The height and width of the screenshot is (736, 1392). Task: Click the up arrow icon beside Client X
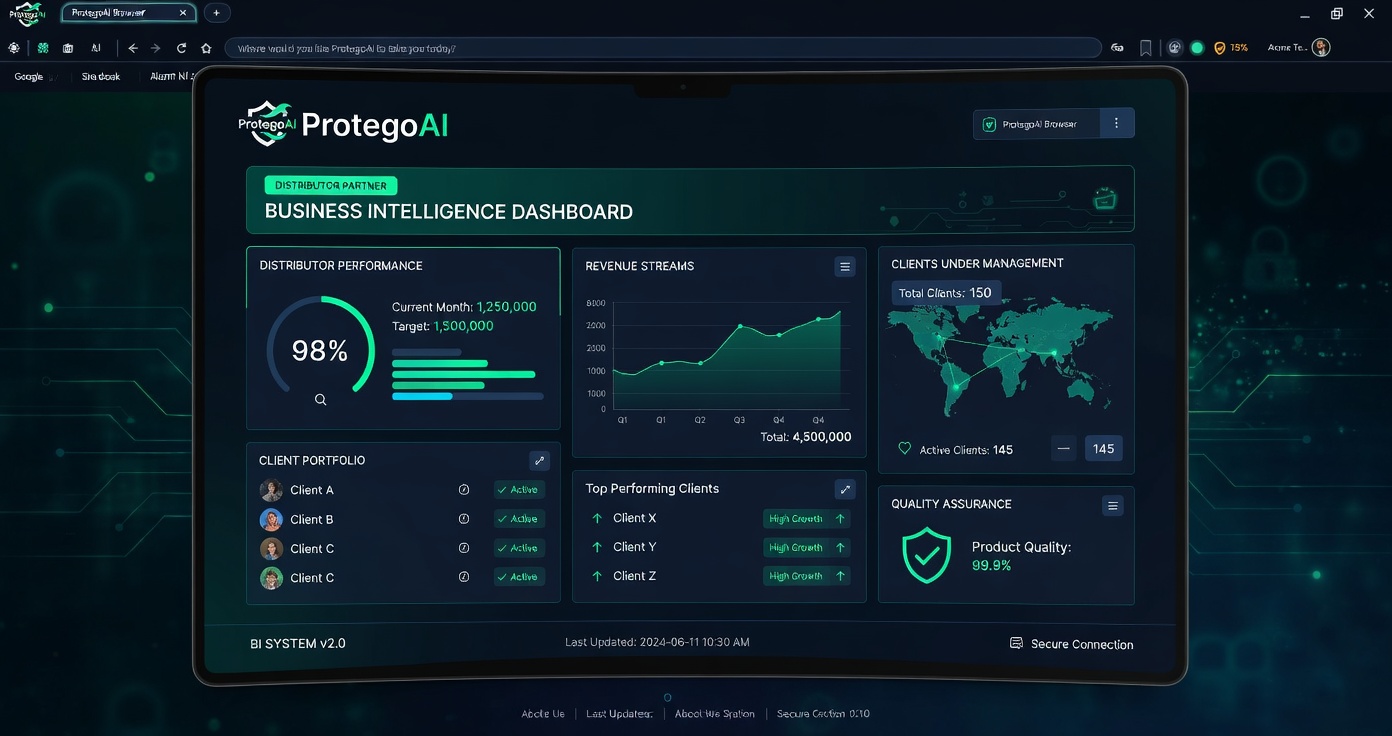(x=597, y=518)
